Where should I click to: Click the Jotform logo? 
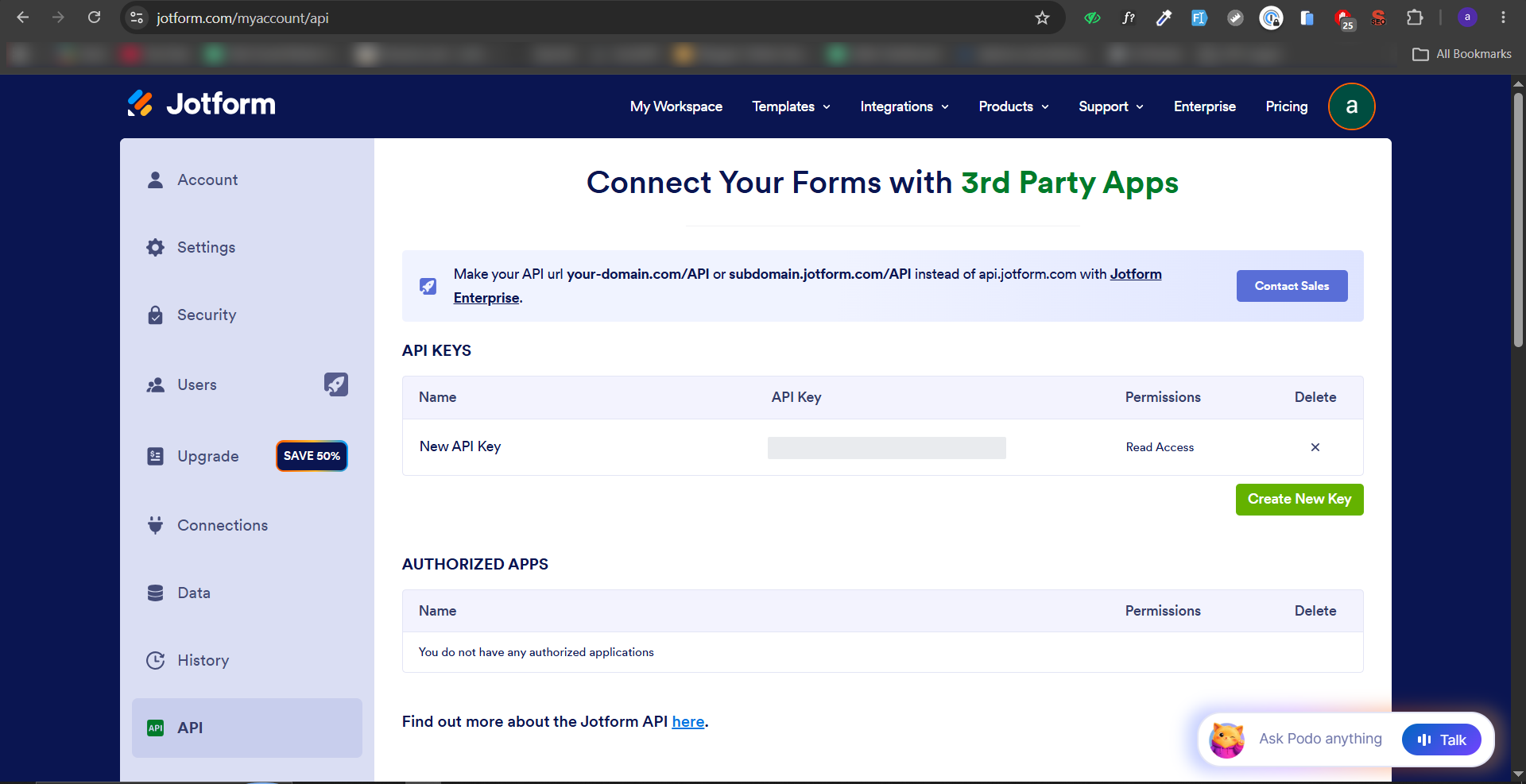201,104
